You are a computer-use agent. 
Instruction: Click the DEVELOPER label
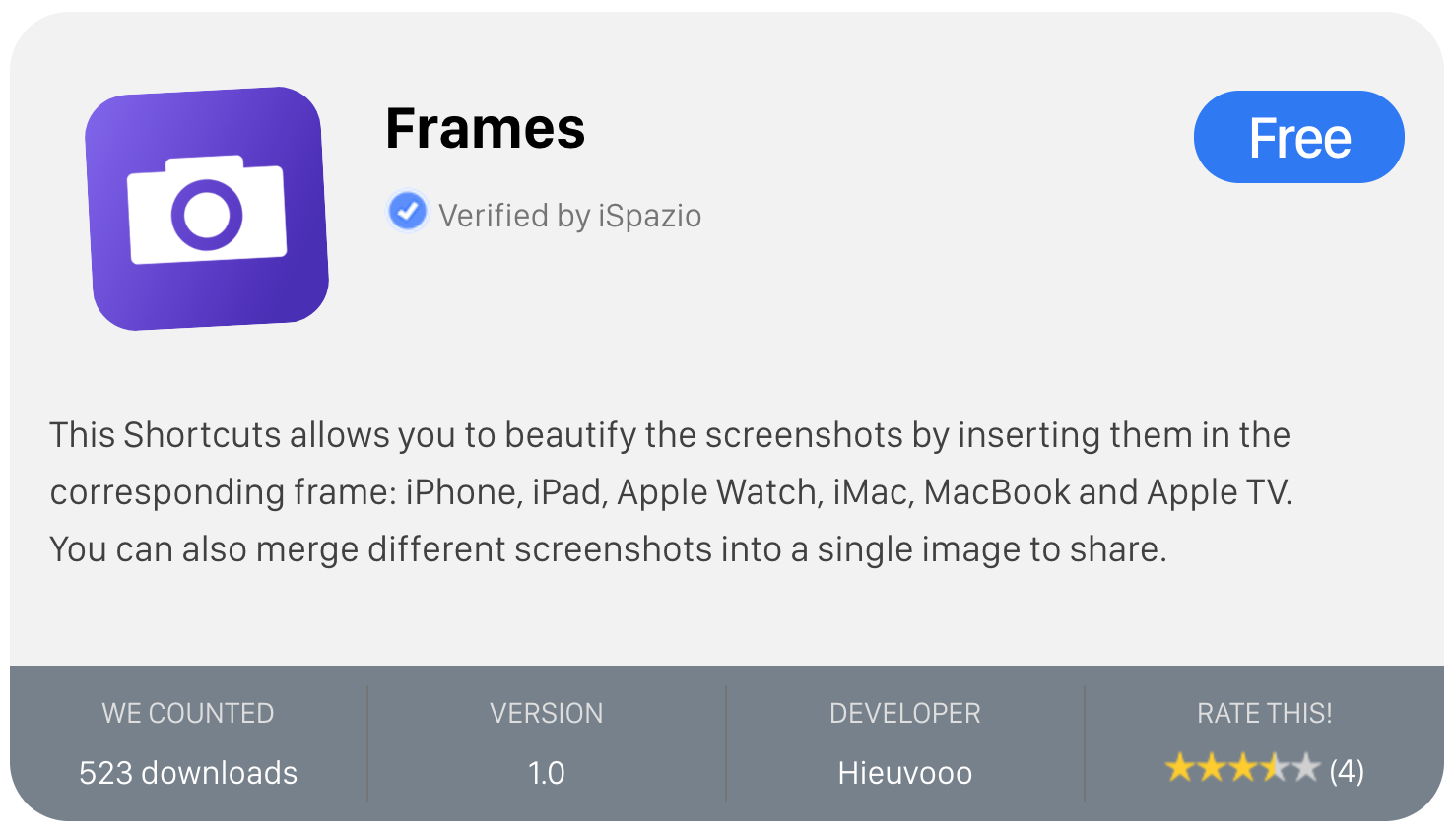click(x=904, y=713)
